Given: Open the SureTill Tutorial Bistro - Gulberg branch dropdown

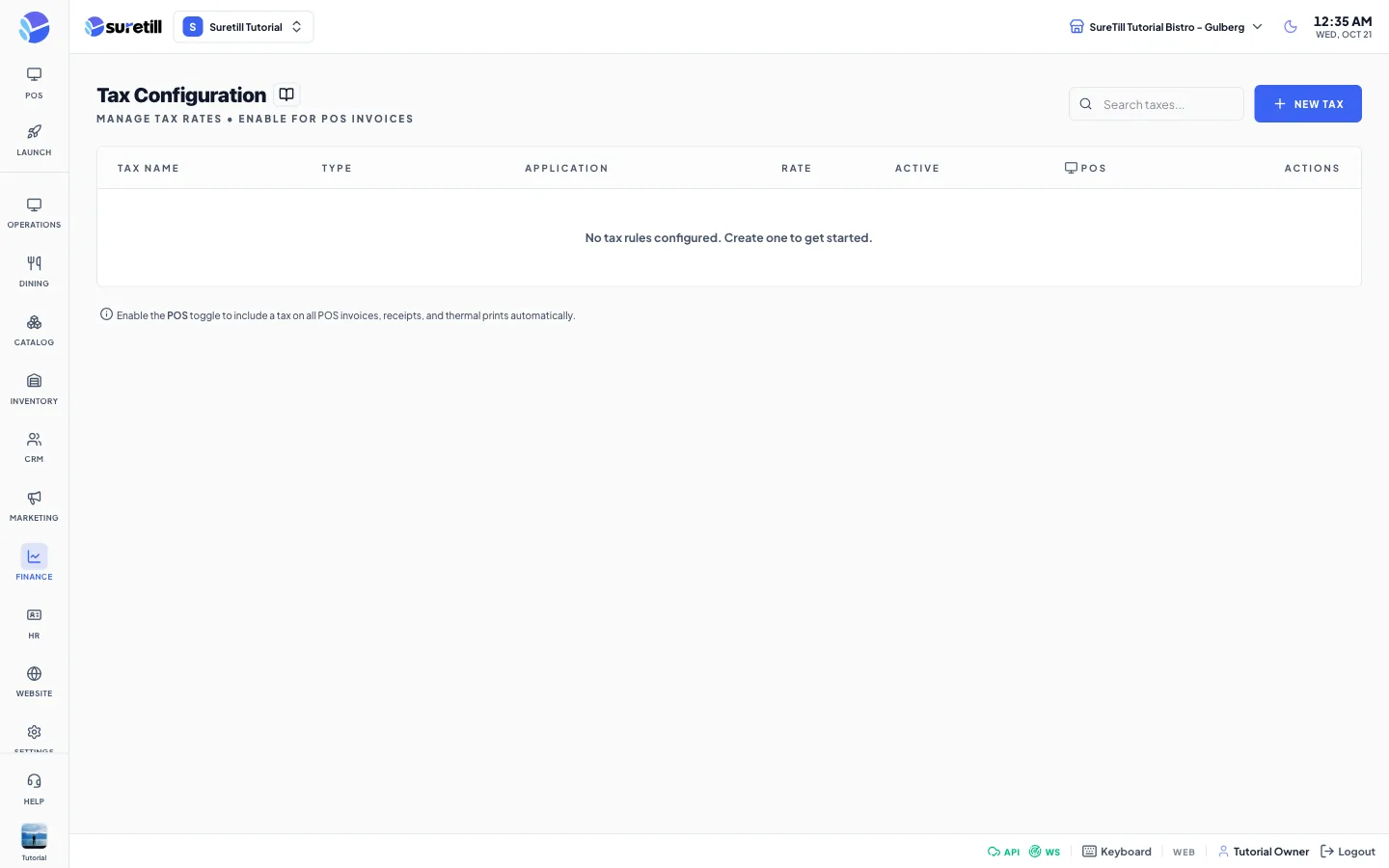Looking at the screenshot, I should [1165, 27].
